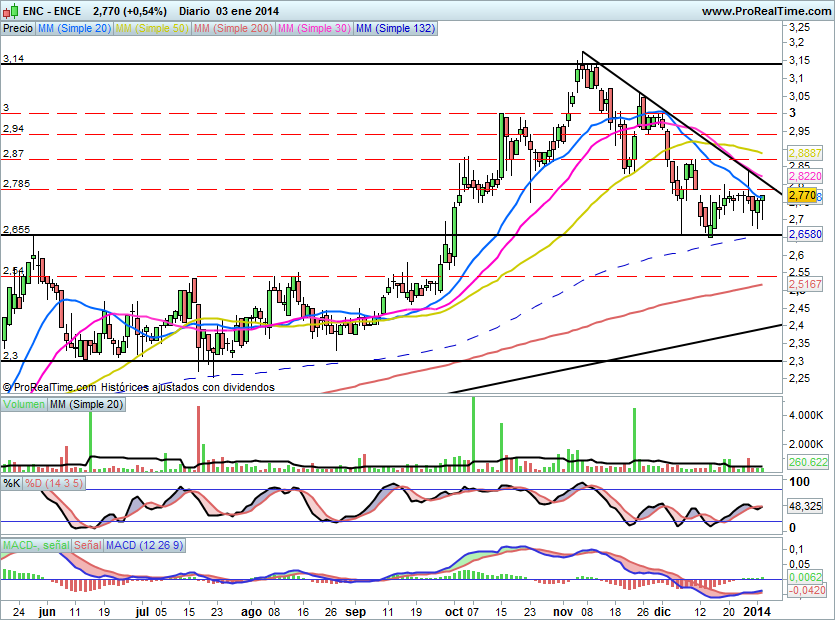The image size is (835, 620).
Task: Click the MACD-, señal histogram label
Action: coord(34,546)
